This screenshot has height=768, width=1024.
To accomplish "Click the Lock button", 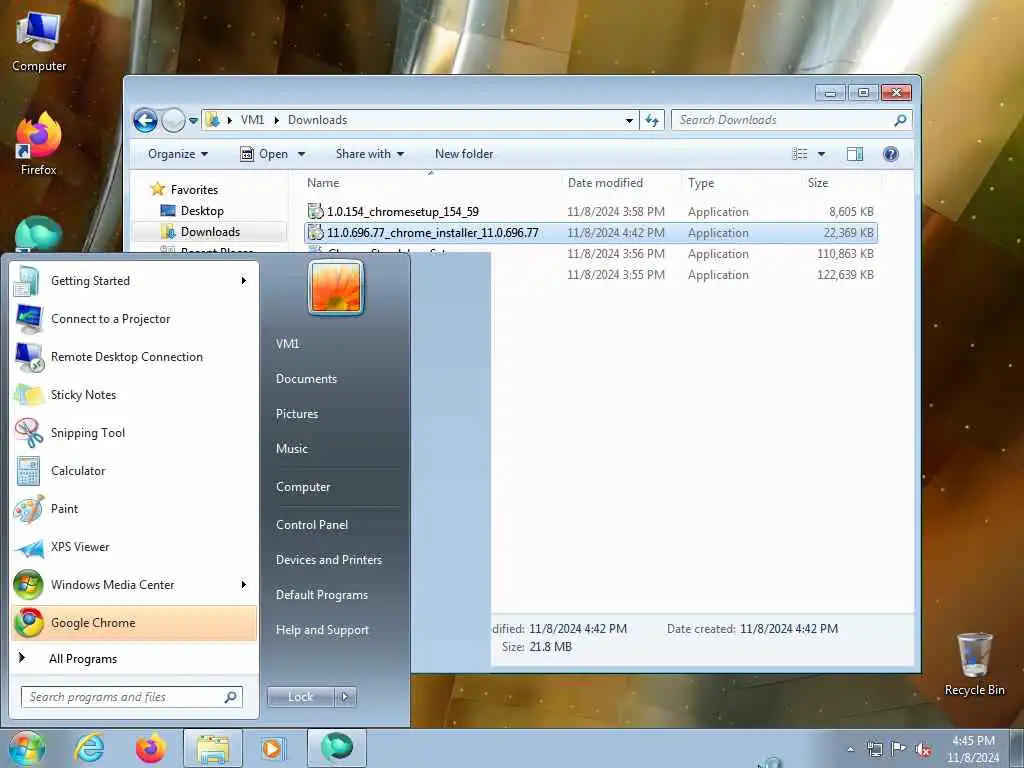I will (300, 697).
